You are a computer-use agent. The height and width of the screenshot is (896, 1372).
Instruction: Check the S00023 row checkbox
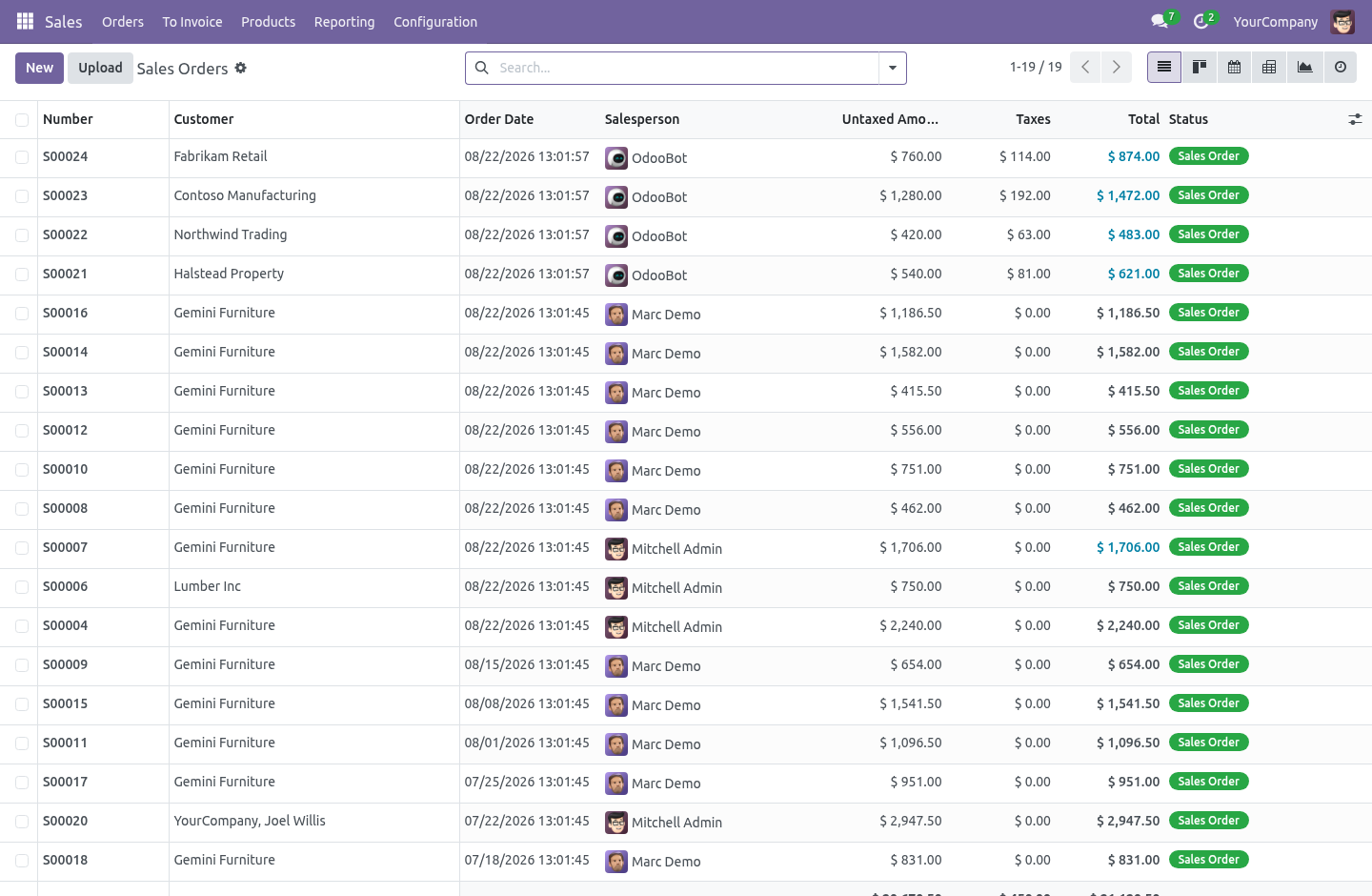pyautogui.click(x=22, y=196)
